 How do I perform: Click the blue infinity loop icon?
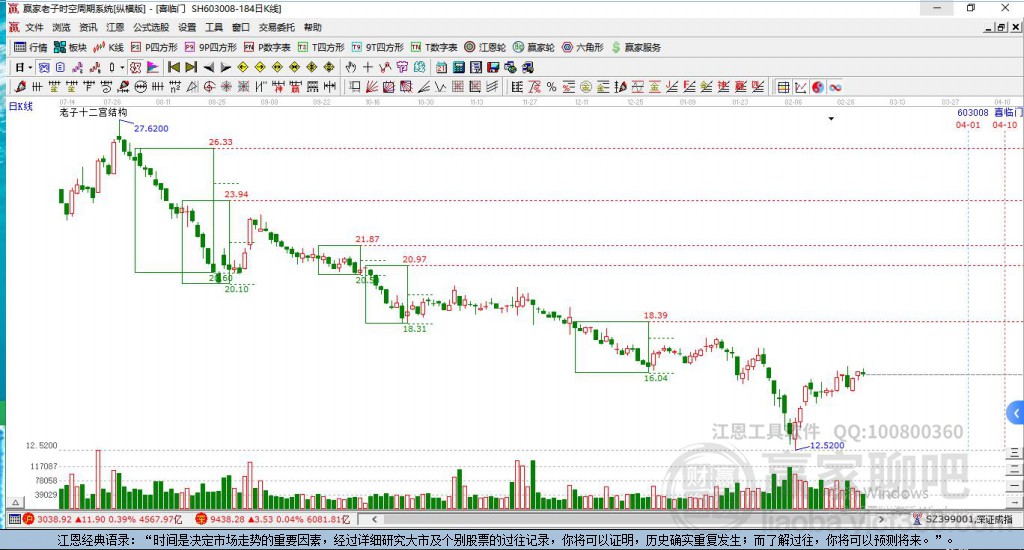835,87
